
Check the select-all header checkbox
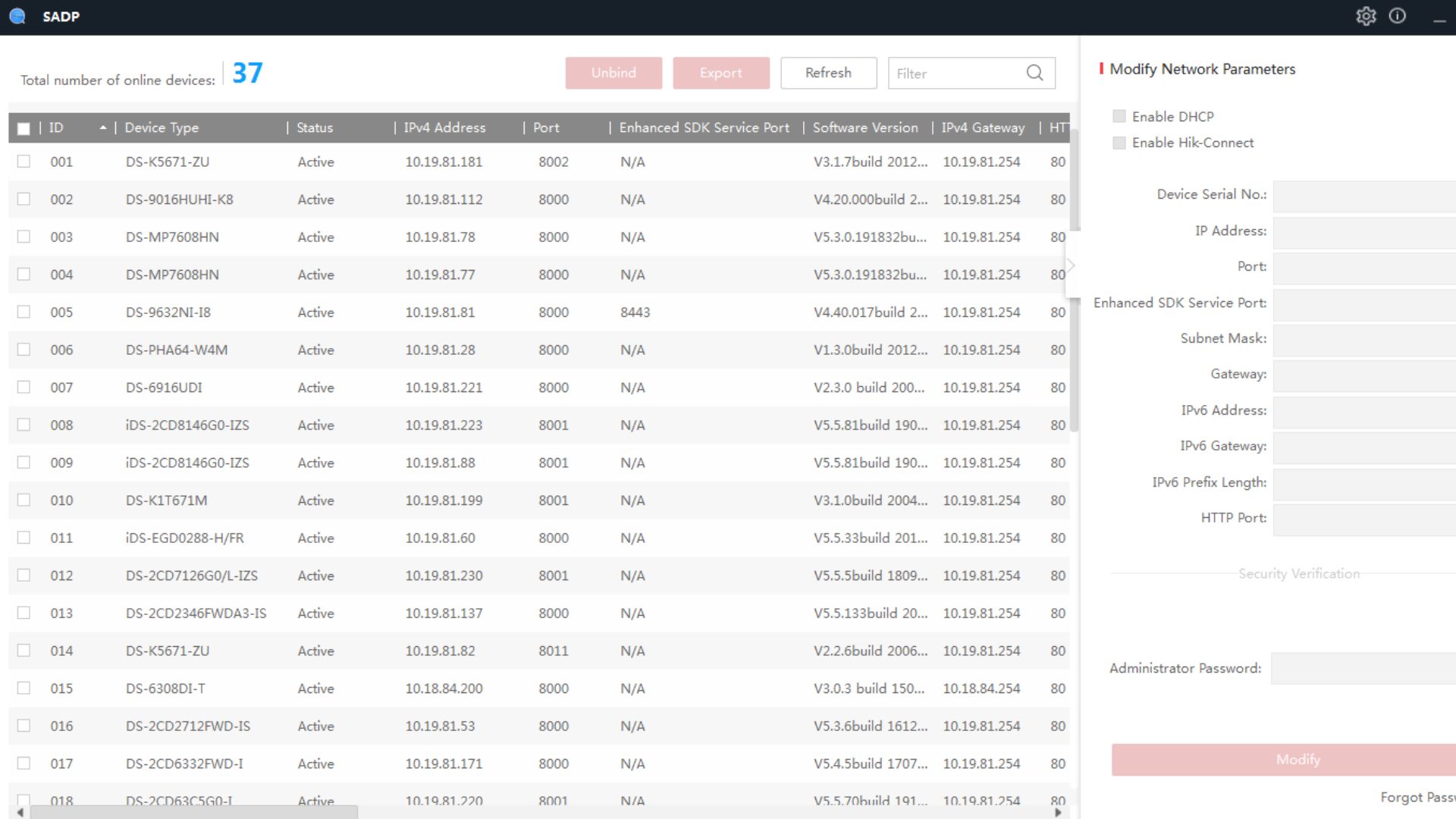pyautogui.click(x=24, y=128)
